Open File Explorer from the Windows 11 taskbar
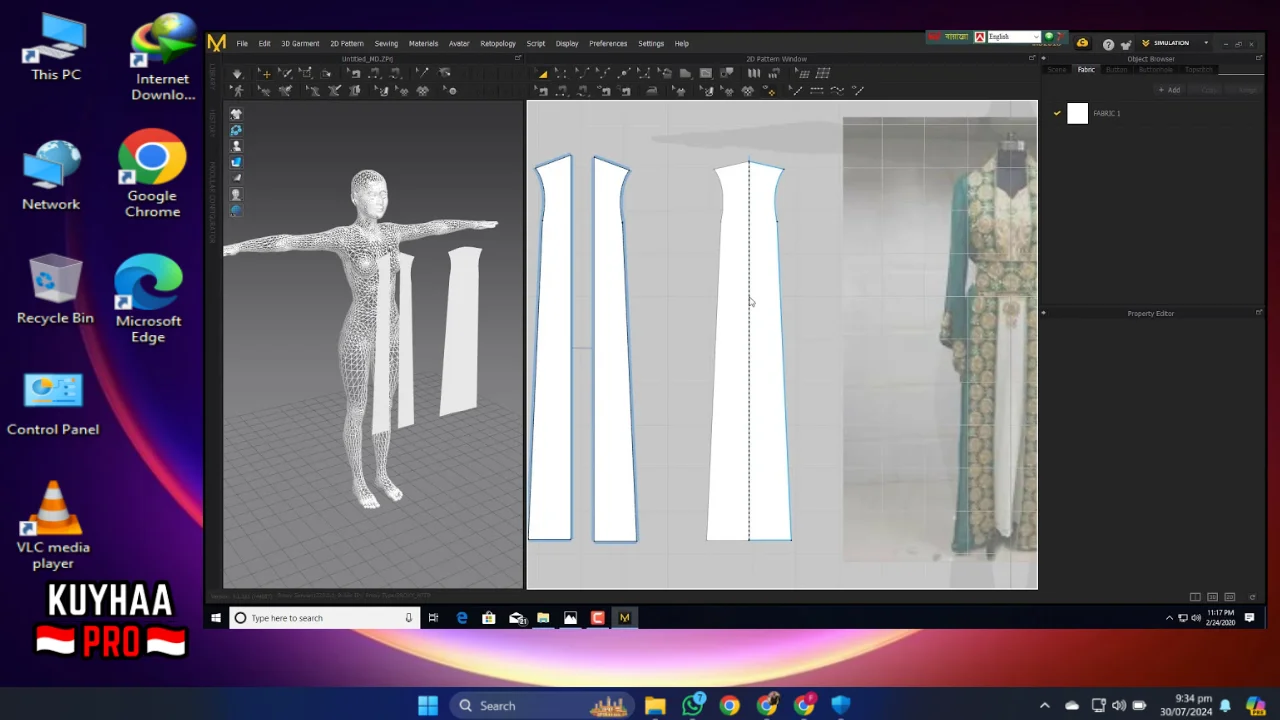The image size is (1280, 720). coord(655,706)
